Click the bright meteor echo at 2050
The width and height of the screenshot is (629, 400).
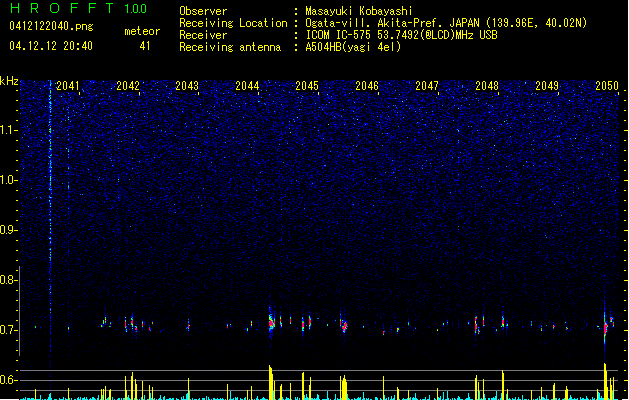tap(605, 327)
